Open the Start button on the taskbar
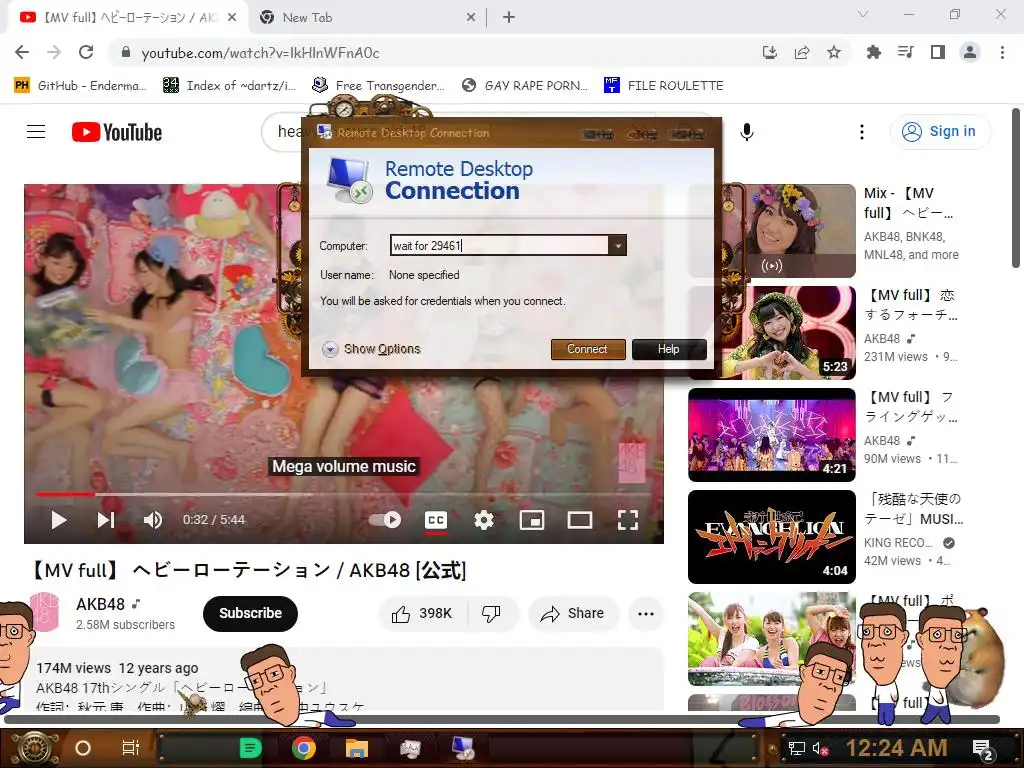 (34, 747)
